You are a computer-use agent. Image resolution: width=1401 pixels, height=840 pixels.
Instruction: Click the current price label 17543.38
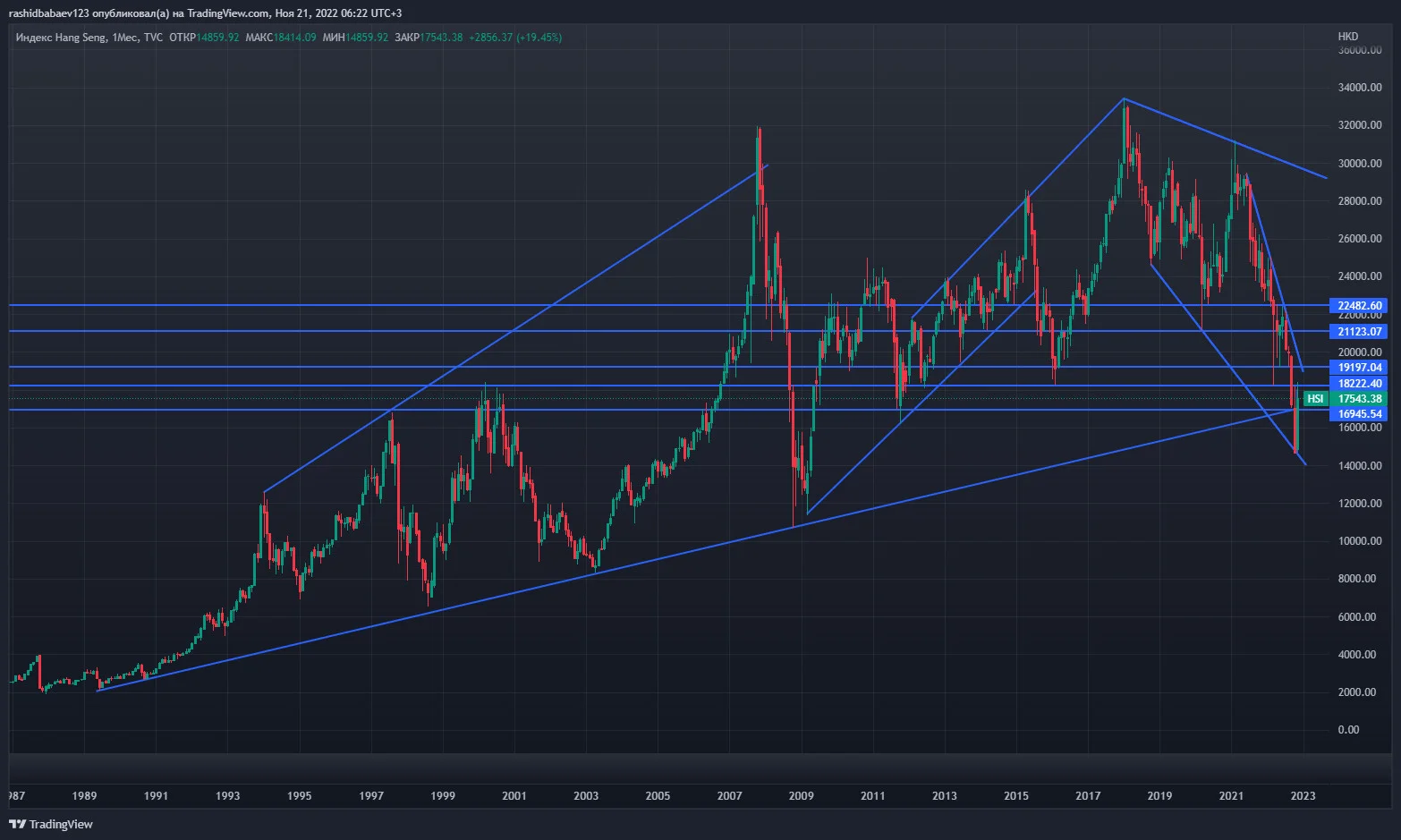tap(1359, 399)
